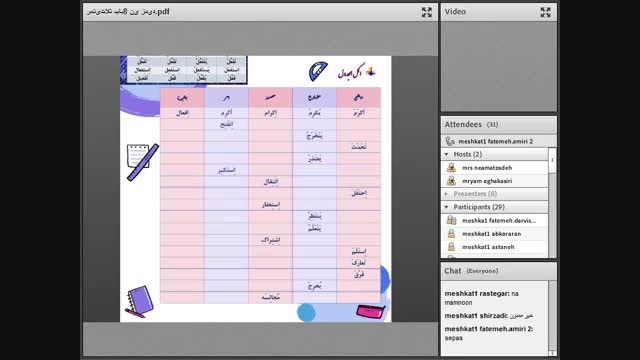Expand the Presenters (0) group

click(447, 194)
